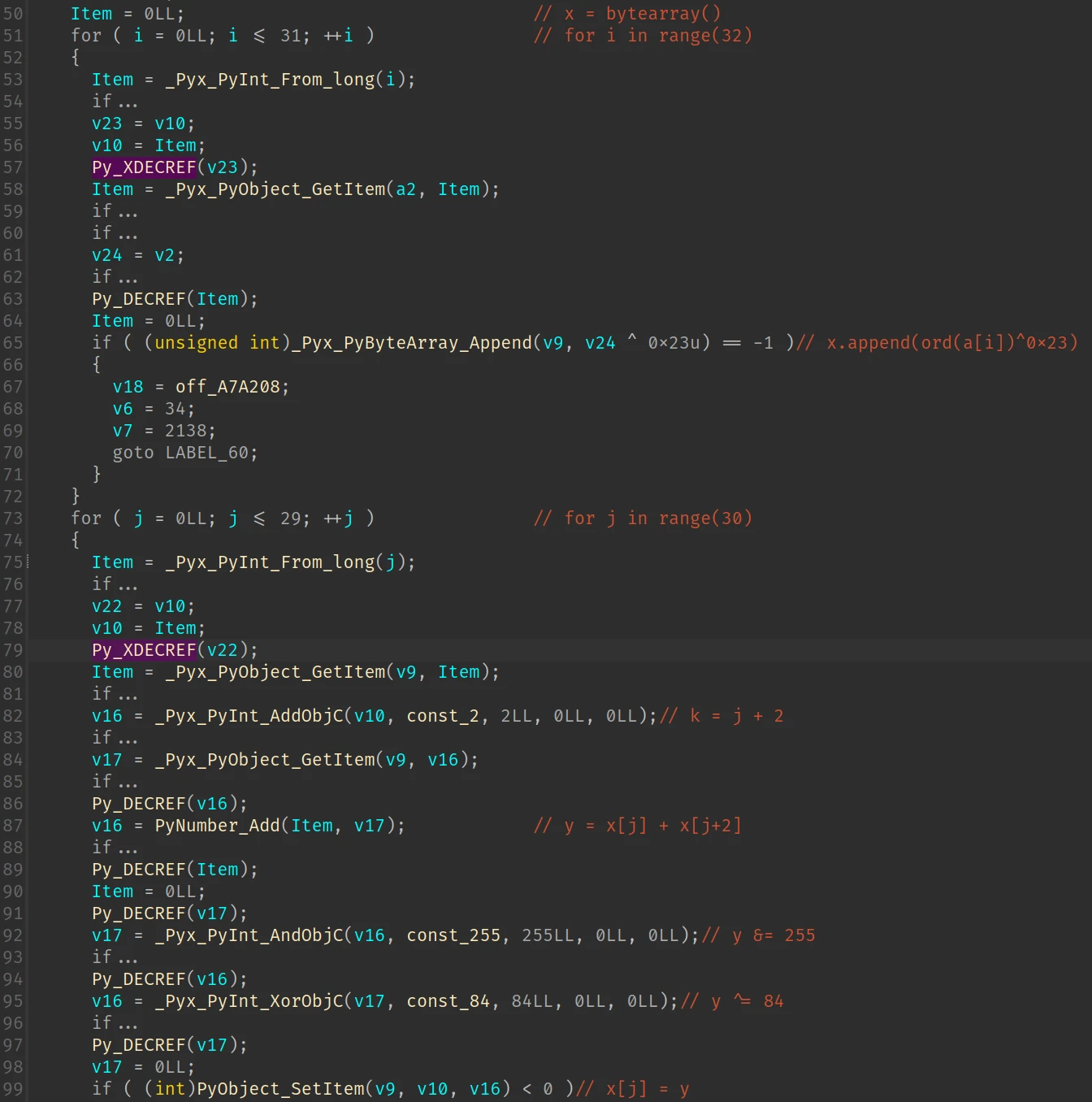Click highlighted Py_XDECREF on line 57
This screenshot has height=1102, width=1092.
pos(144,167)
